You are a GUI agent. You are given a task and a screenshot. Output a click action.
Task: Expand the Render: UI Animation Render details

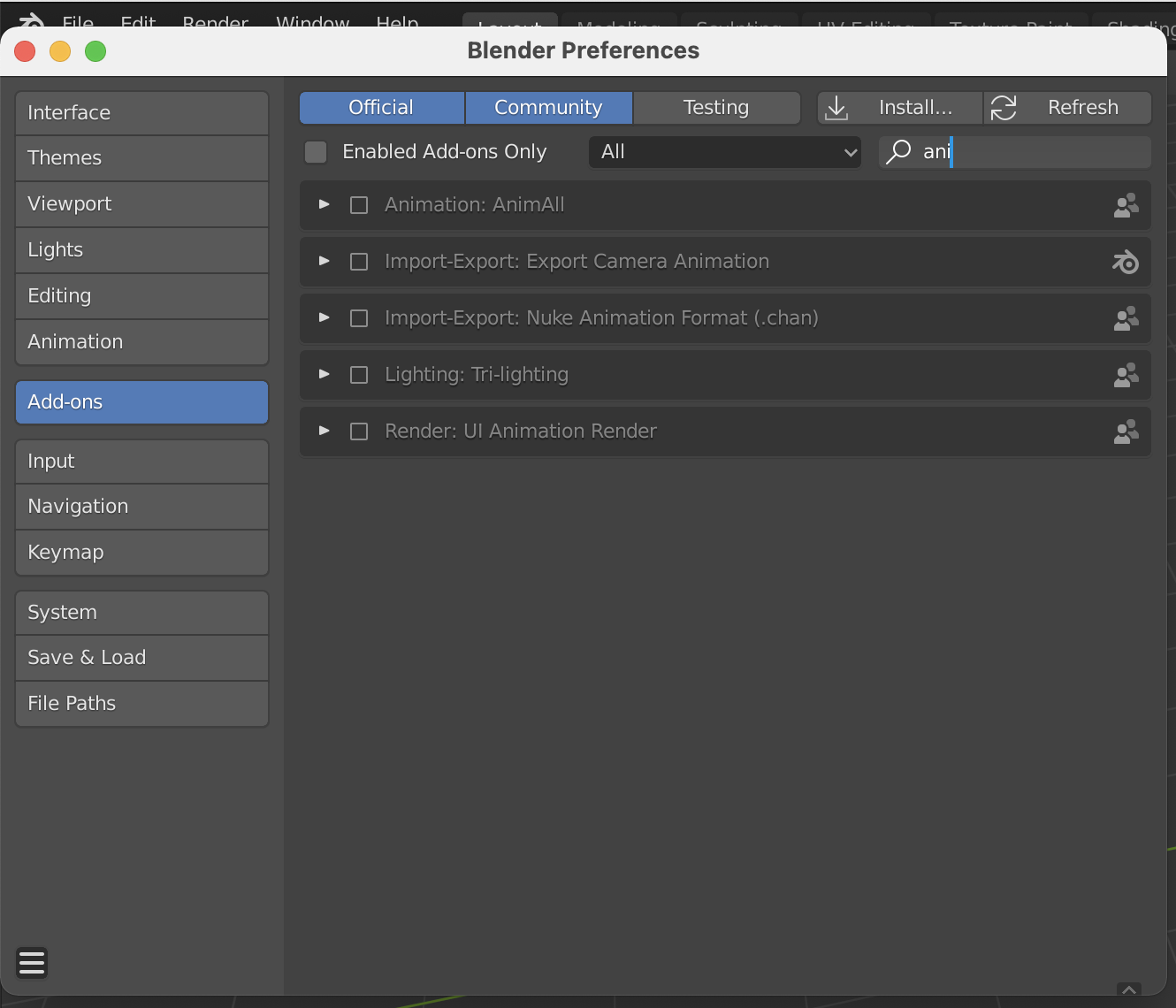tap(325, 431)
